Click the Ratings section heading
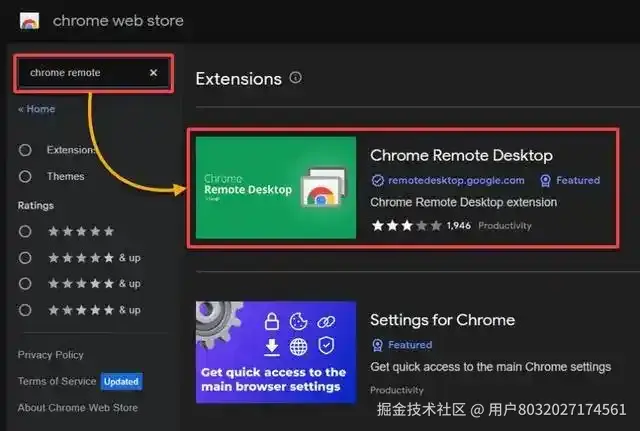Viewport: 640px width, 431px height. 36,205
